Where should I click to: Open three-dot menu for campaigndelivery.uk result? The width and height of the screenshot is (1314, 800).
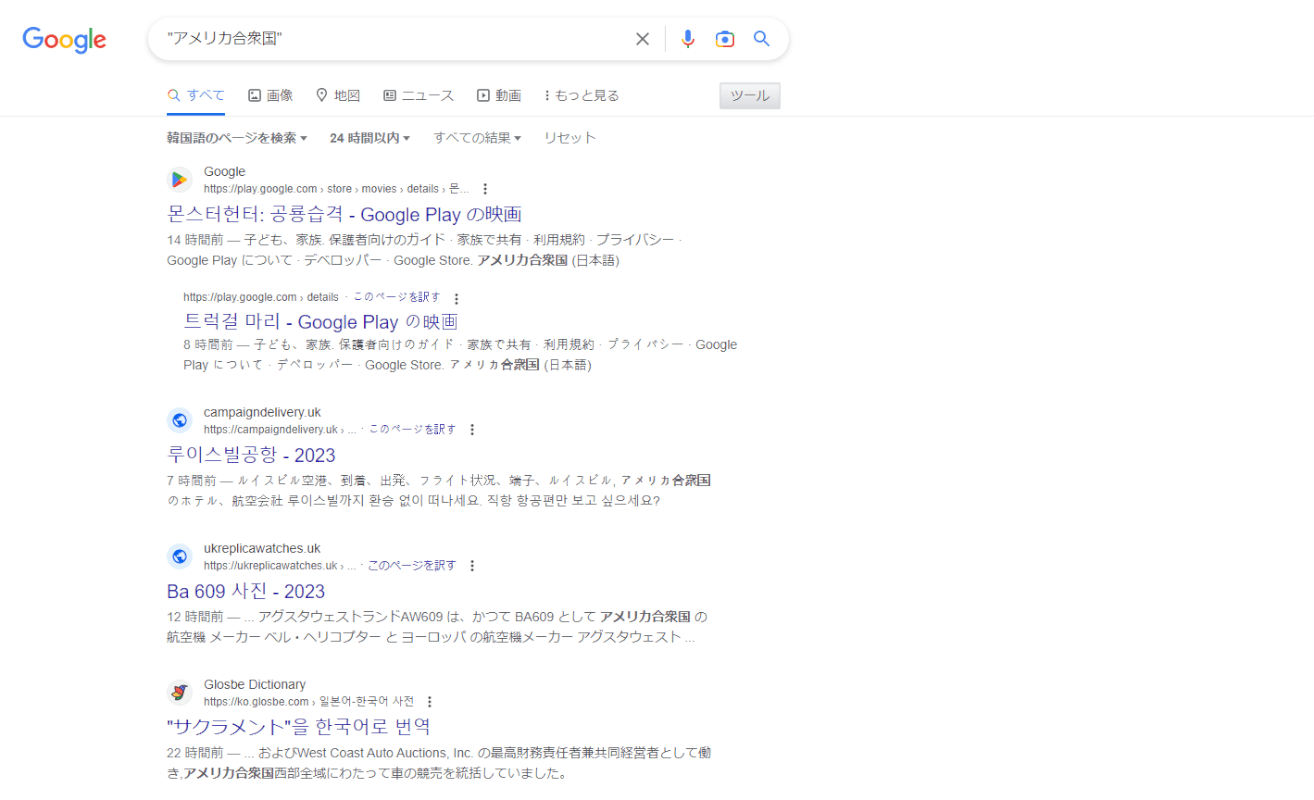pos(472,430)
